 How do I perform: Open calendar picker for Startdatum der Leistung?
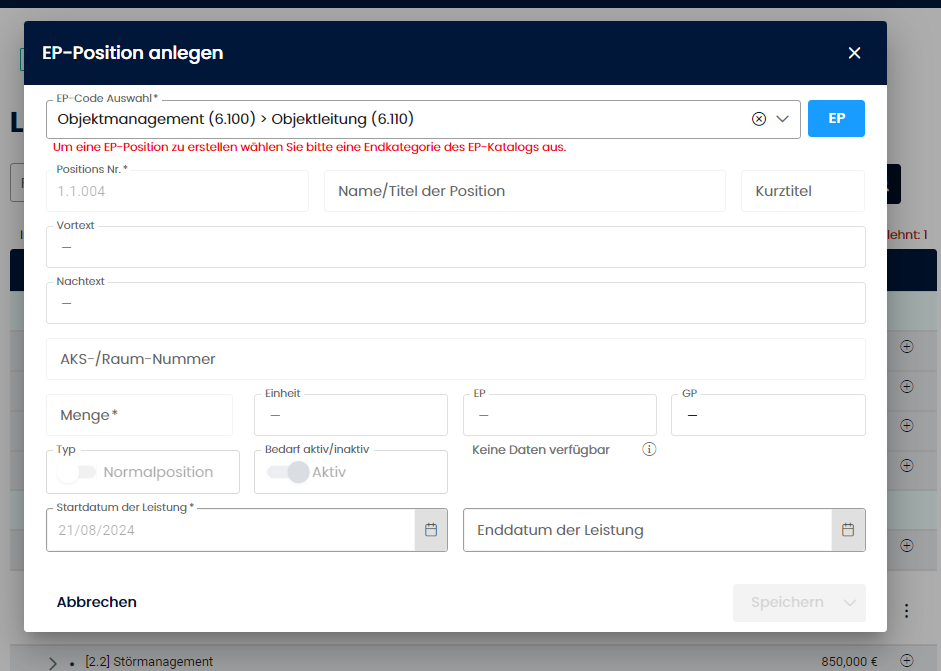coord(431,530)
